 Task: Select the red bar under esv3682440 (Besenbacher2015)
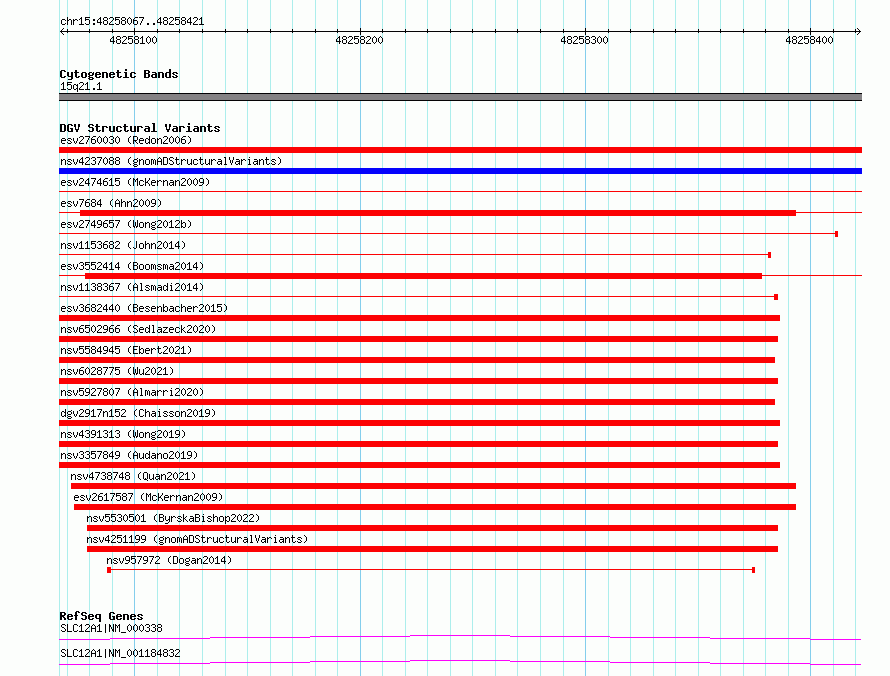click(x=419, y=318)
